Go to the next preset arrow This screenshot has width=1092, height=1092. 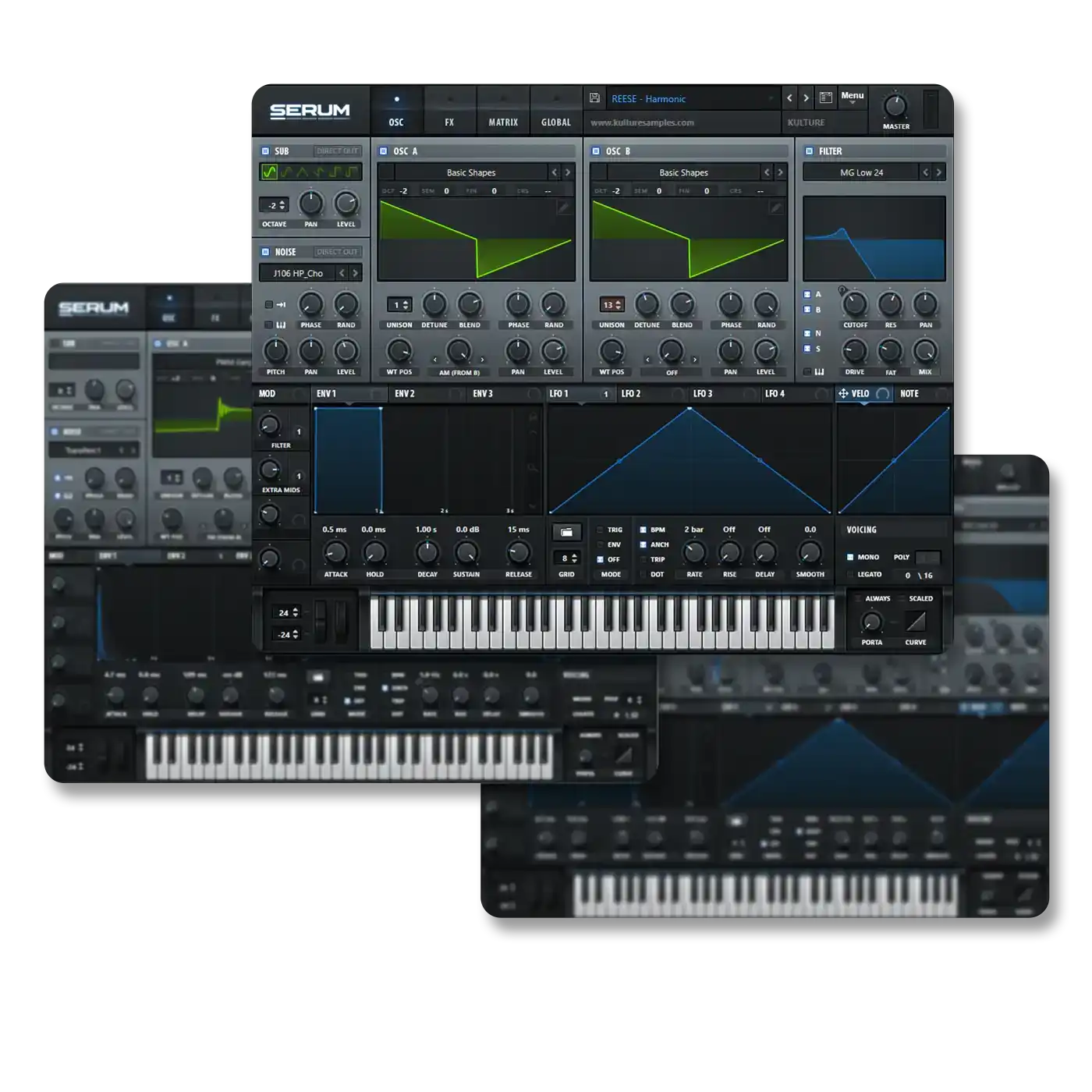pos(807,98)
